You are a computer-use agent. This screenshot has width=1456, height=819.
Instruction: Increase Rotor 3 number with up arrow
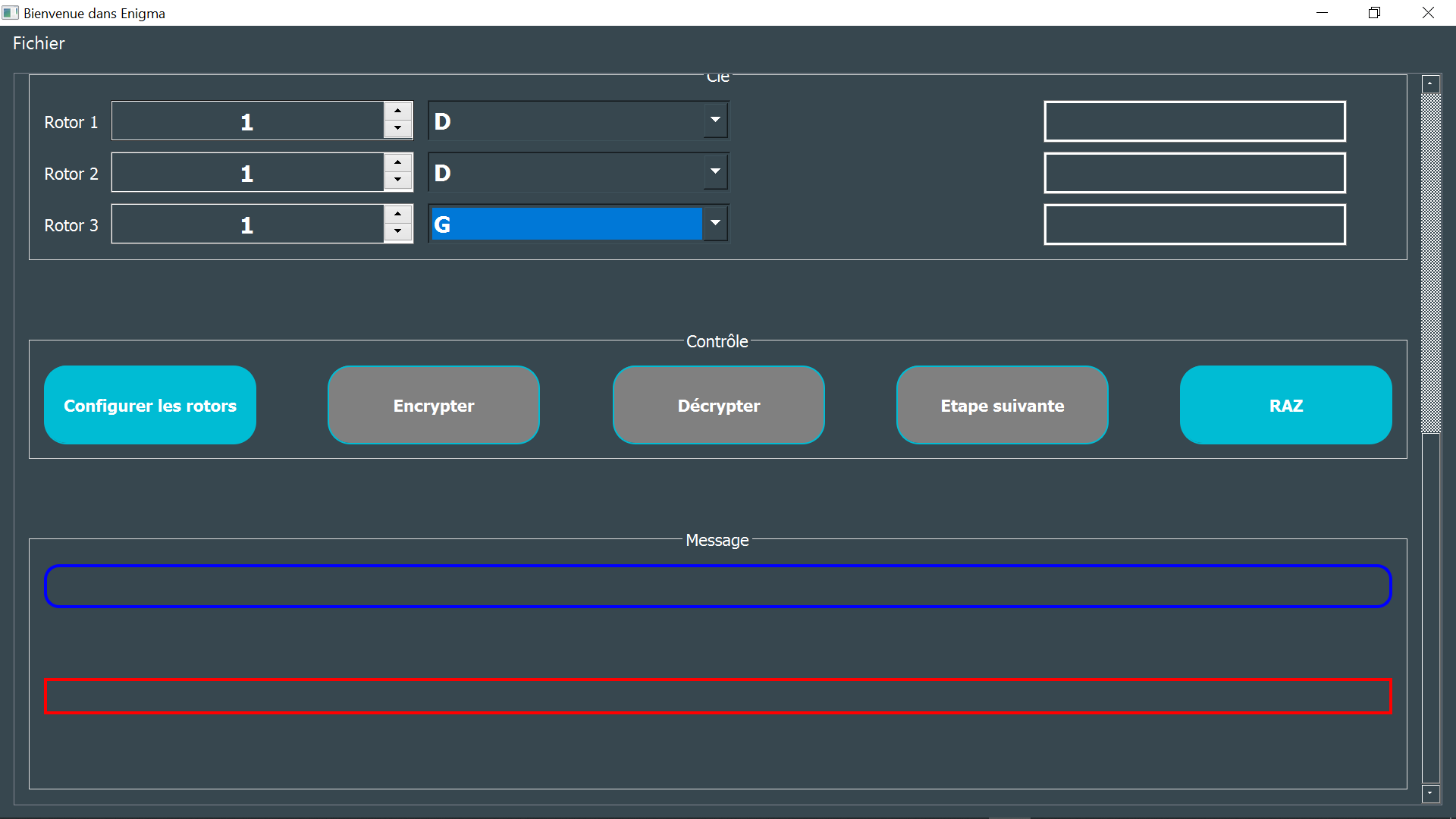[397, 214]
